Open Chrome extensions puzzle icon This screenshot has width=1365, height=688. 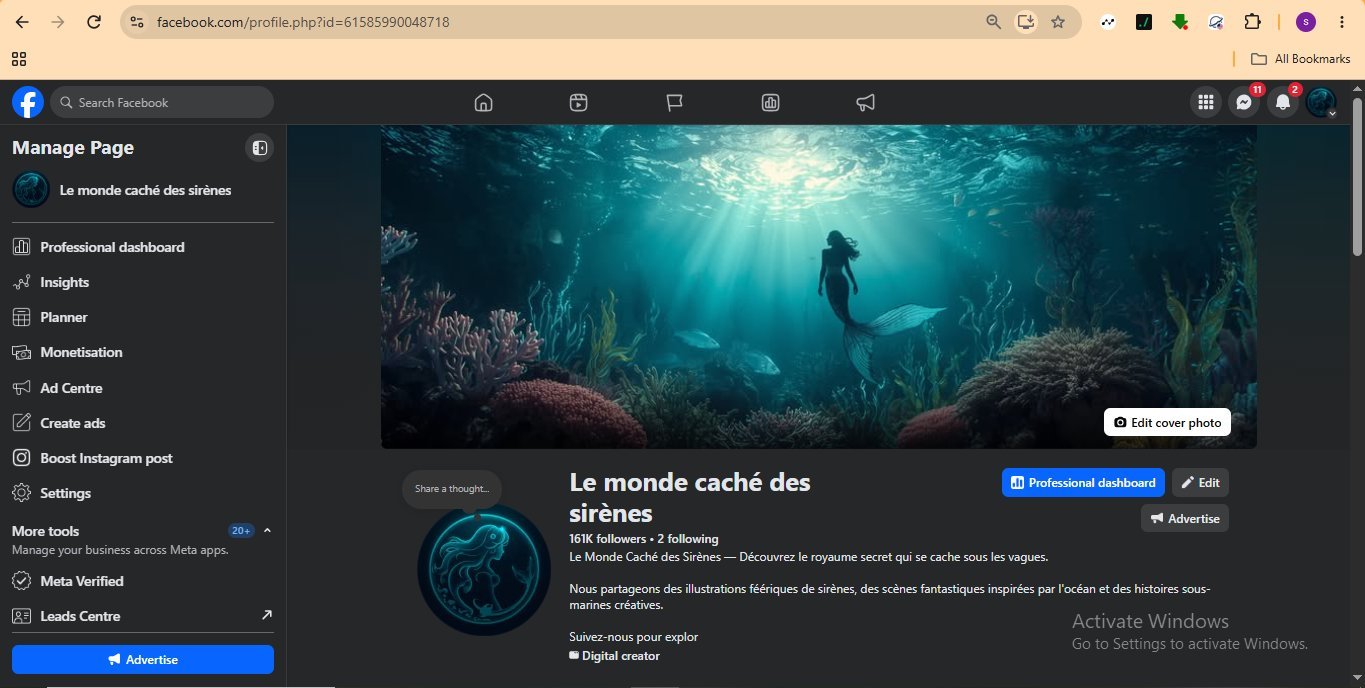[1252, 21]
